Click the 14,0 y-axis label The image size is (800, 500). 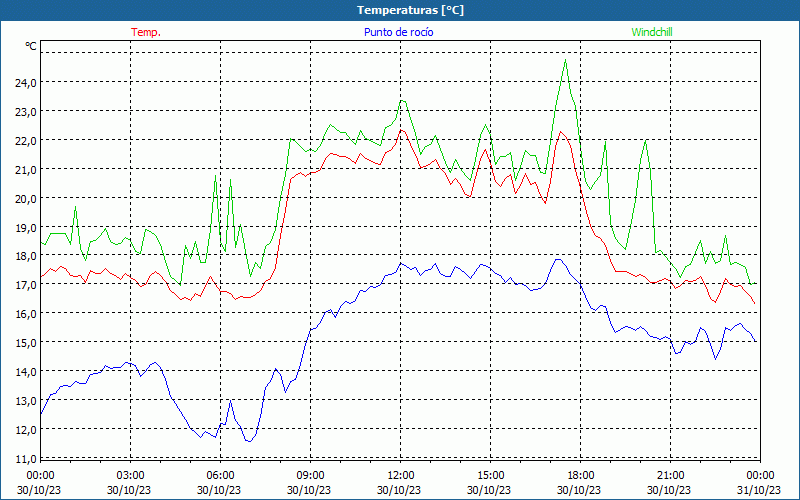(26, 372)
